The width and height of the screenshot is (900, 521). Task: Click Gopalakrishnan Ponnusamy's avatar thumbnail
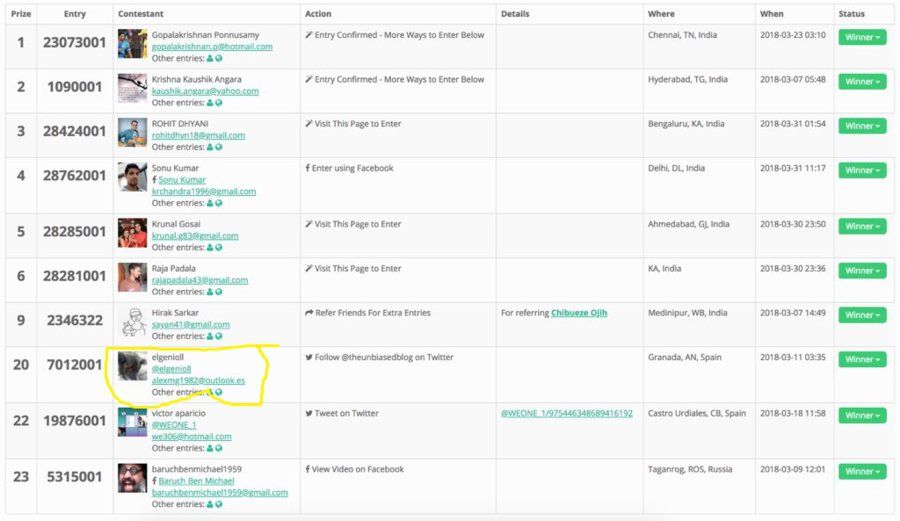133,44
